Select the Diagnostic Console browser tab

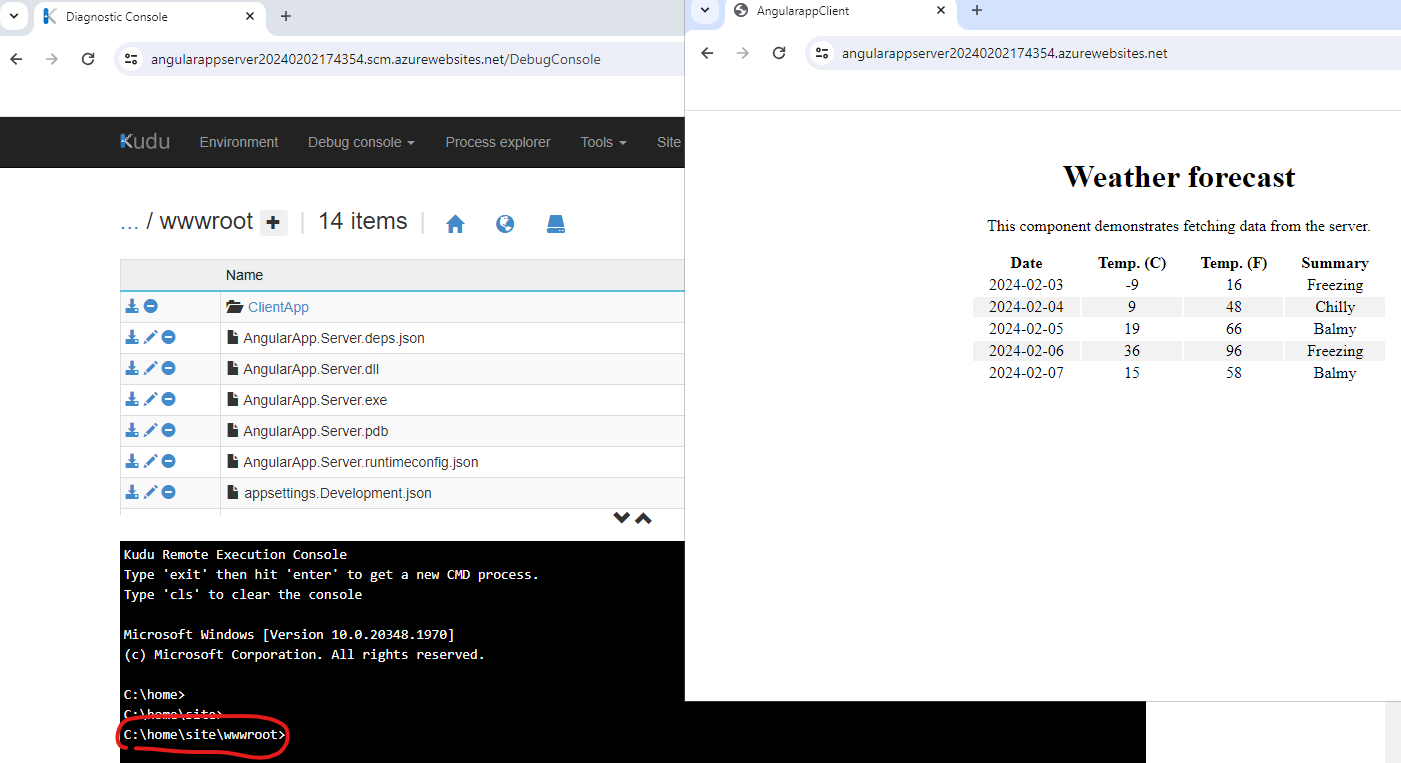point(150,17)
